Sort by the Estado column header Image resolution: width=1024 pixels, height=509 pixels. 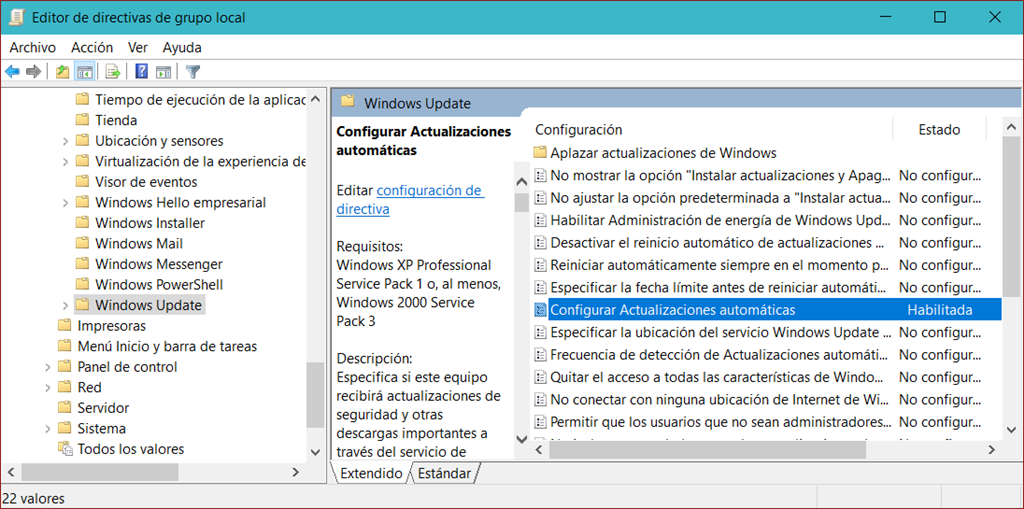click(939, 130)
